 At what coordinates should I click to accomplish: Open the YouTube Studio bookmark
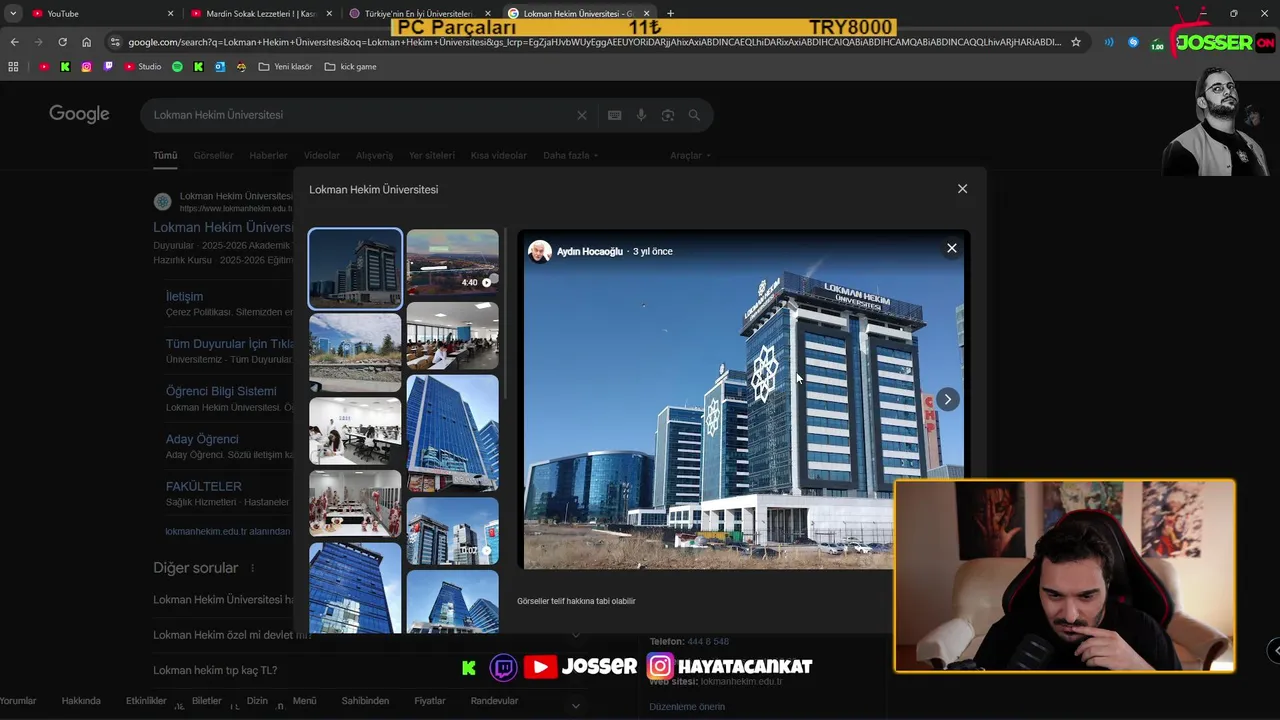point(143,67)
